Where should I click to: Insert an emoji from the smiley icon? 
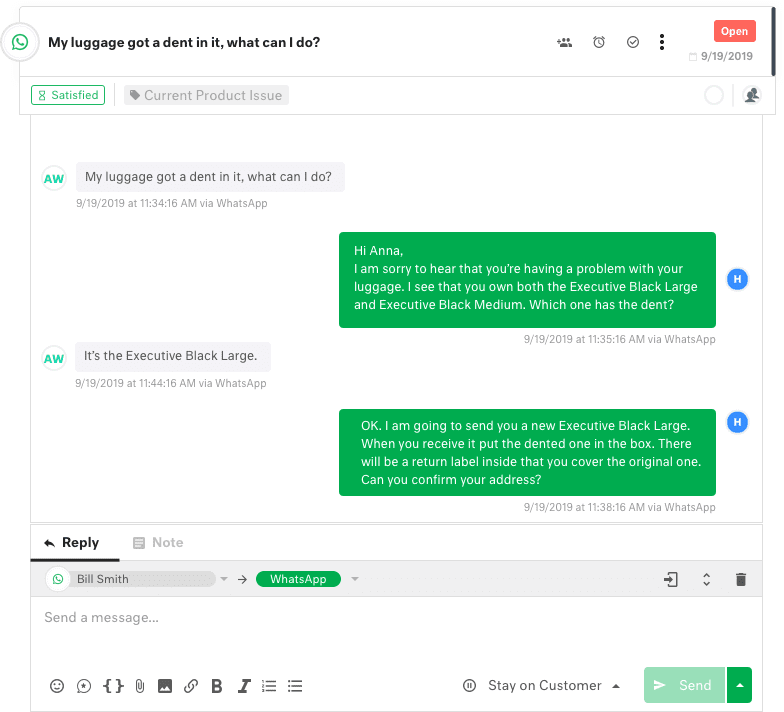click(57, 686)
